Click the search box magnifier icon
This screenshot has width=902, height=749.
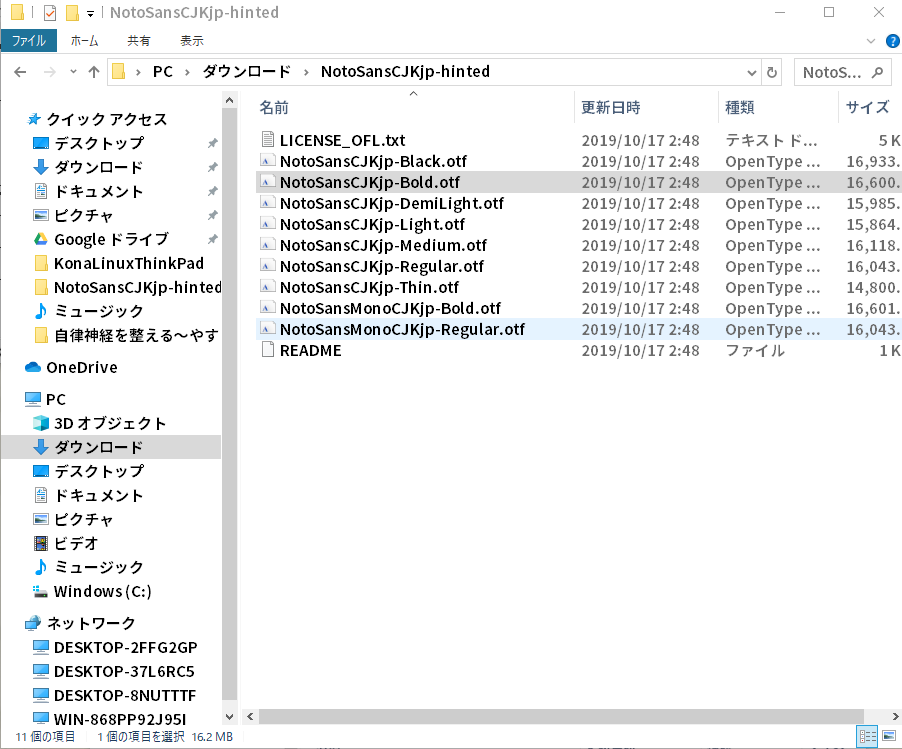[877, 72]
